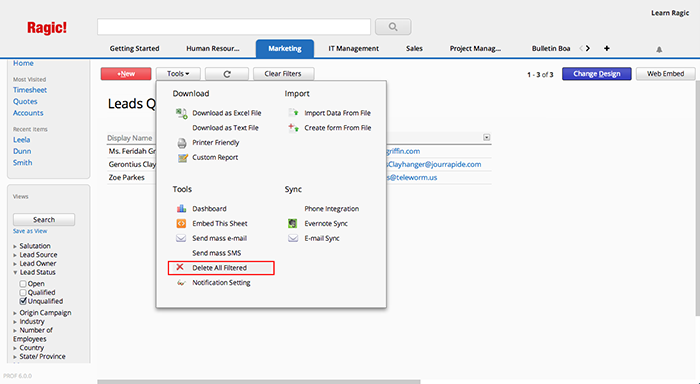Open the Custom Report icon

coord(182,158)
